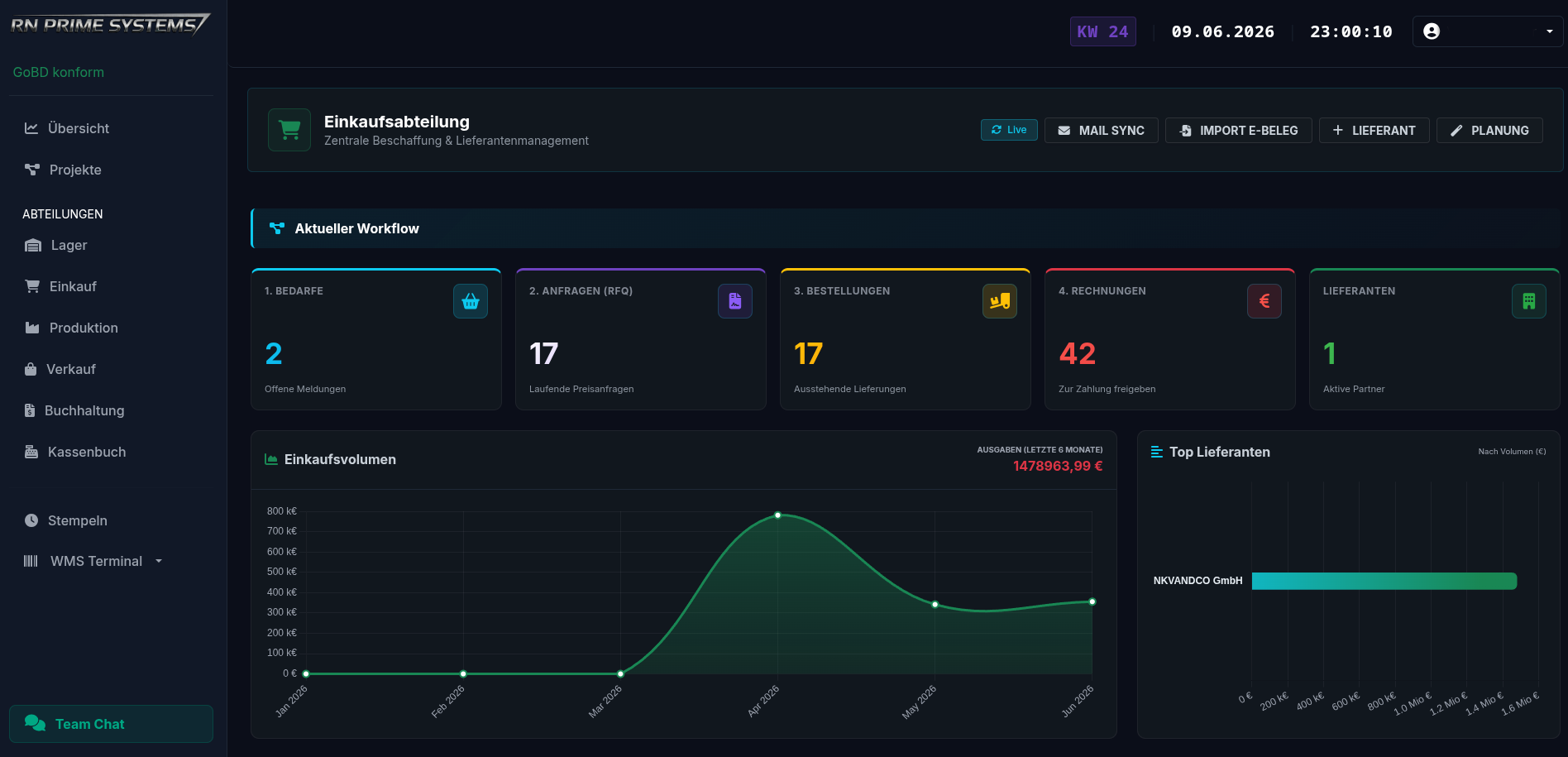Open the Lieferanten Aktive Partner card

click(1435, 339)
